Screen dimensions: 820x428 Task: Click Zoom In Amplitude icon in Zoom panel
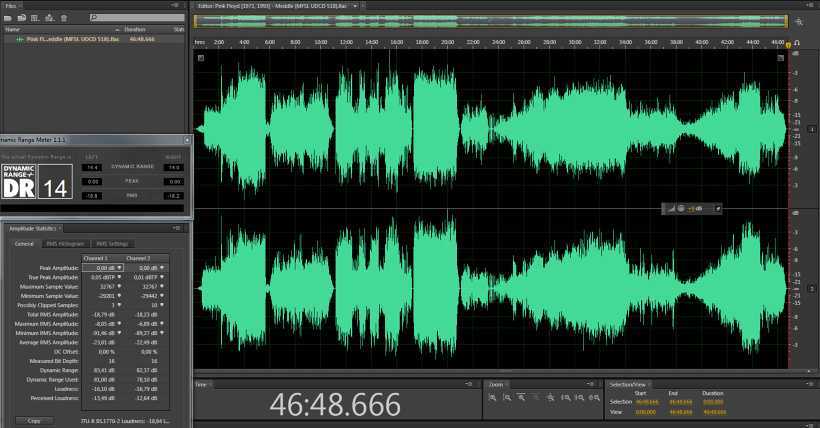point(493,398)
